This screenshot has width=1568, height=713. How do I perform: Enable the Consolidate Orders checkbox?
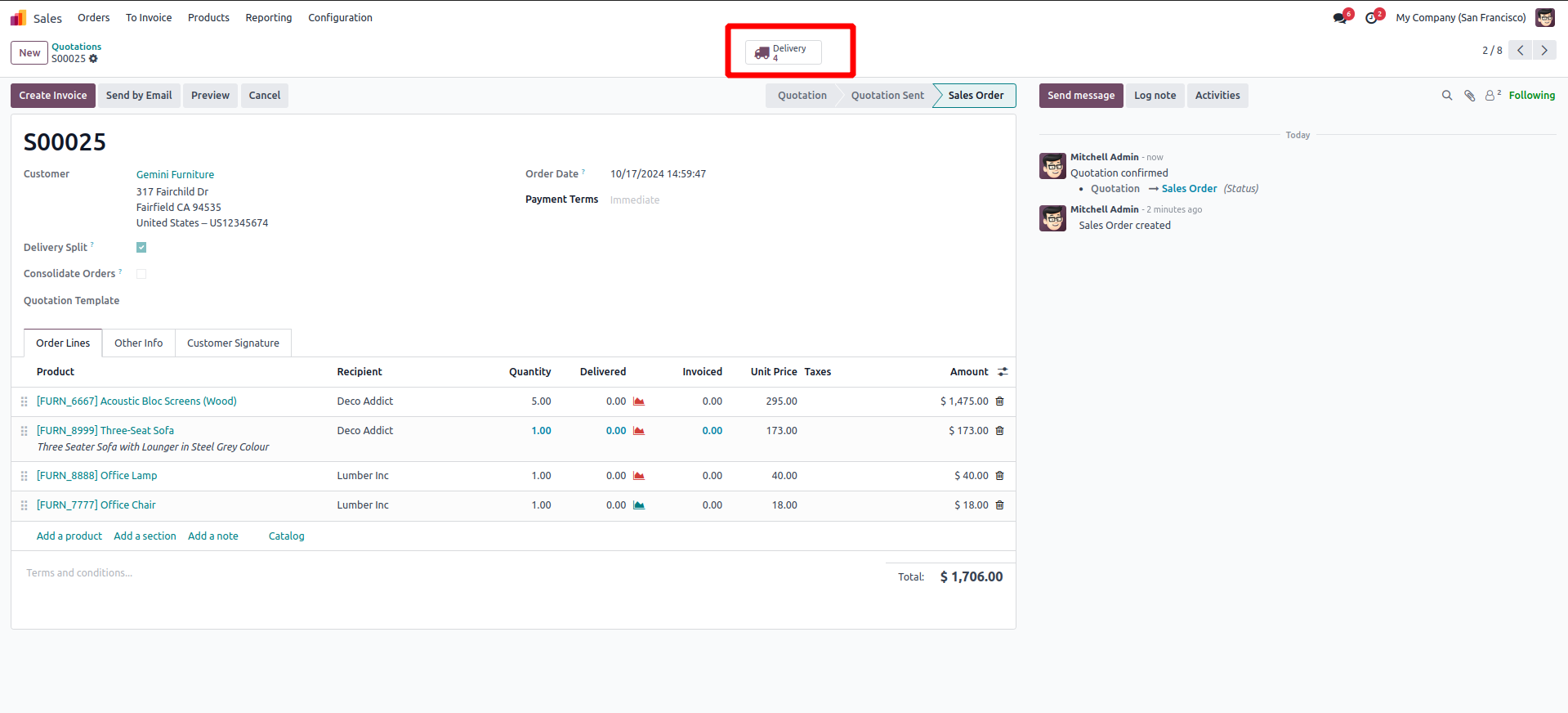click(141, 274)
